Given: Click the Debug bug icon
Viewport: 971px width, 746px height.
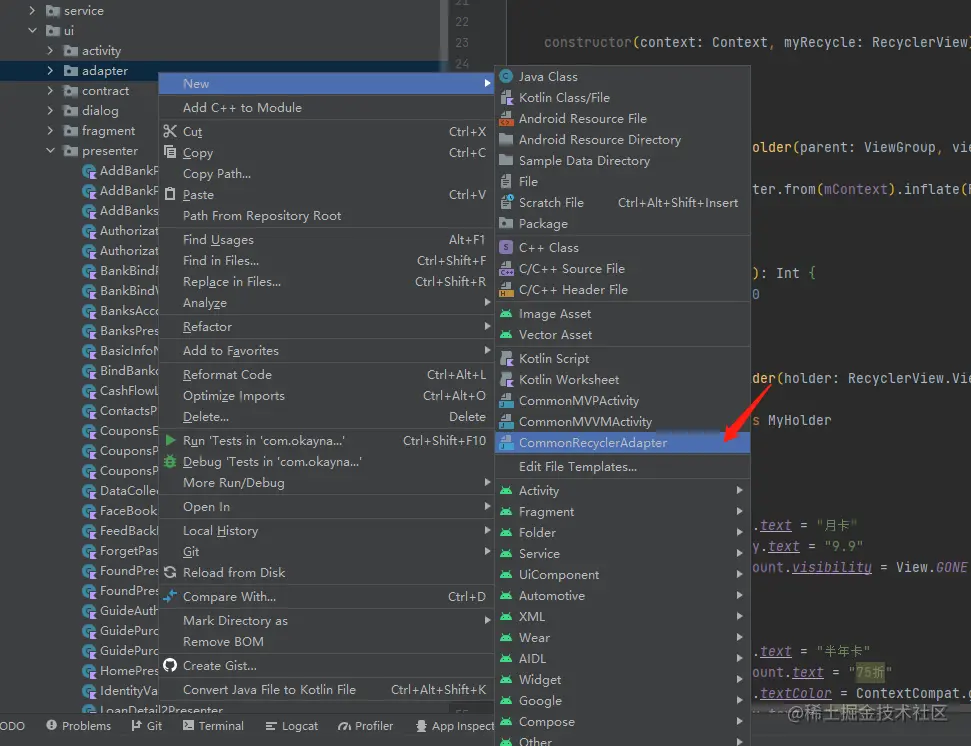Looking at the screenshot, I should (x=170, y=461).
